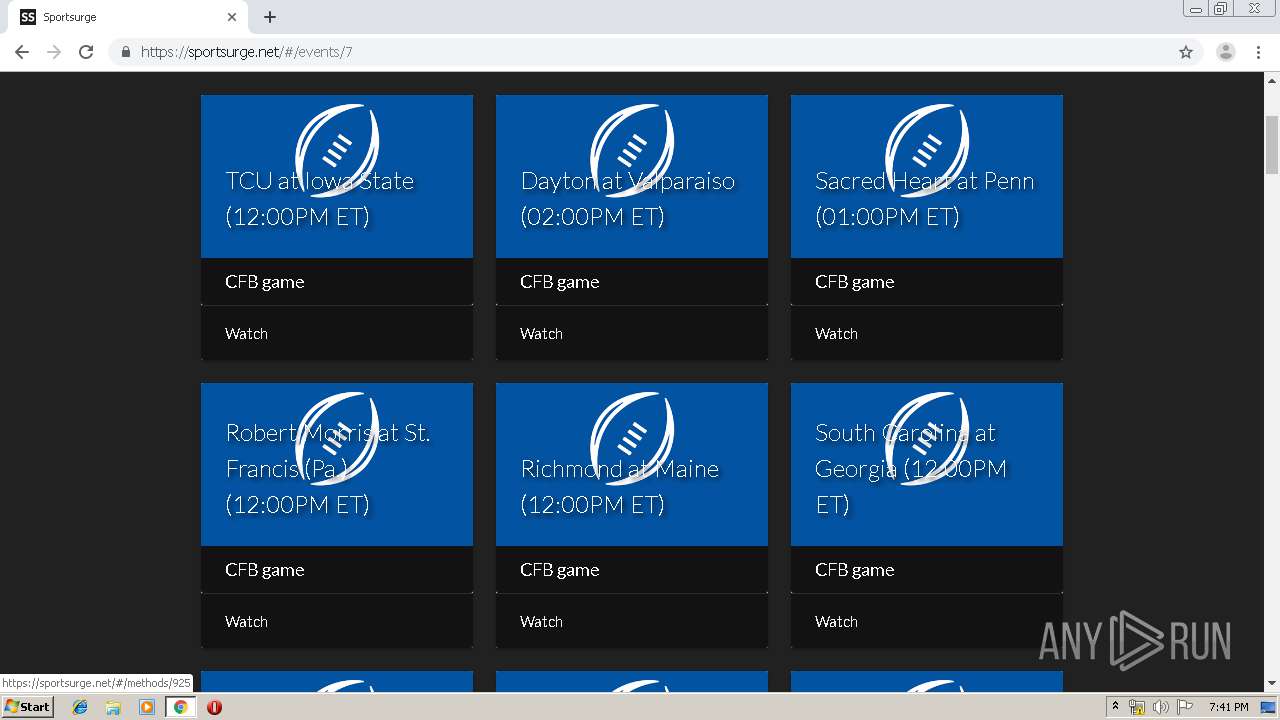Click CFB game label under Sacred Heart card
Viewport: 1280px width, 720px height.
pyautogui.click(x=855, y=282)
